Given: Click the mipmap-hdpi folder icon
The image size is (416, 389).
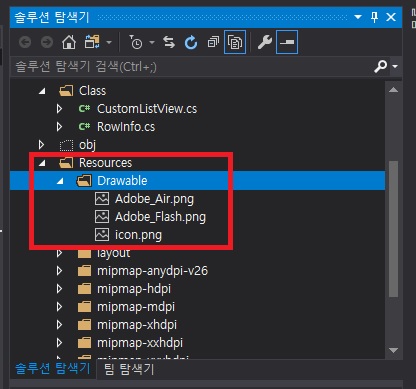Looking at the screenshot, I should pos(84,288).
